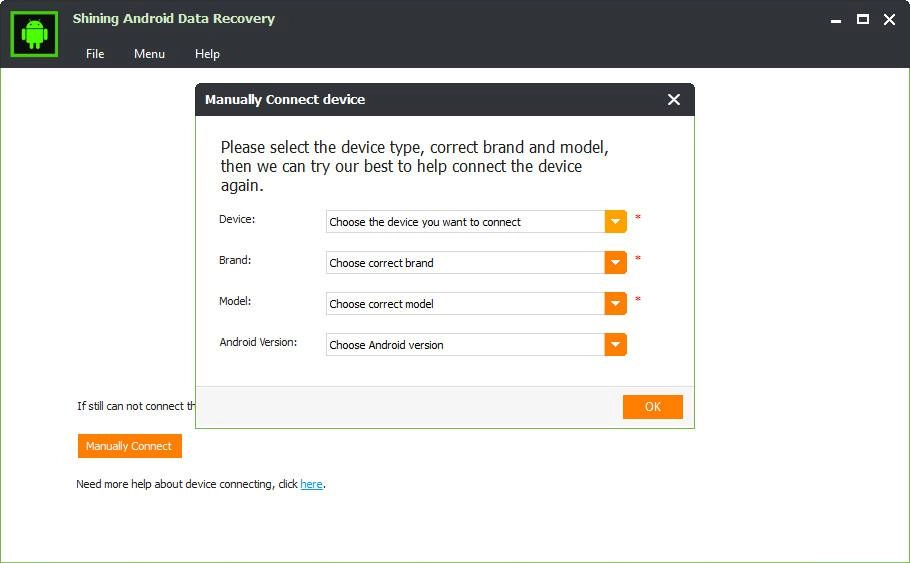Image resolution: width=910 pixels, height=563 pixels.
Task: Open the File menu
Action: coord(95,54)
